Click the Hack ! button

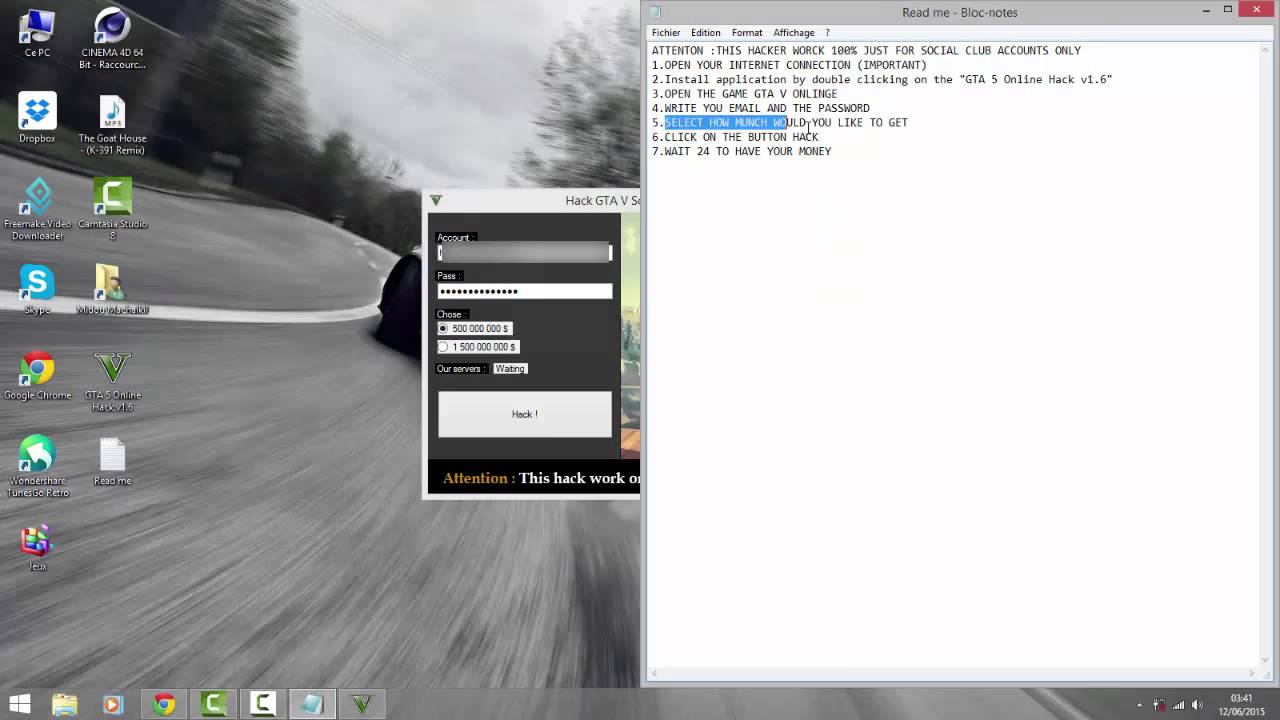tap(525, 414)
